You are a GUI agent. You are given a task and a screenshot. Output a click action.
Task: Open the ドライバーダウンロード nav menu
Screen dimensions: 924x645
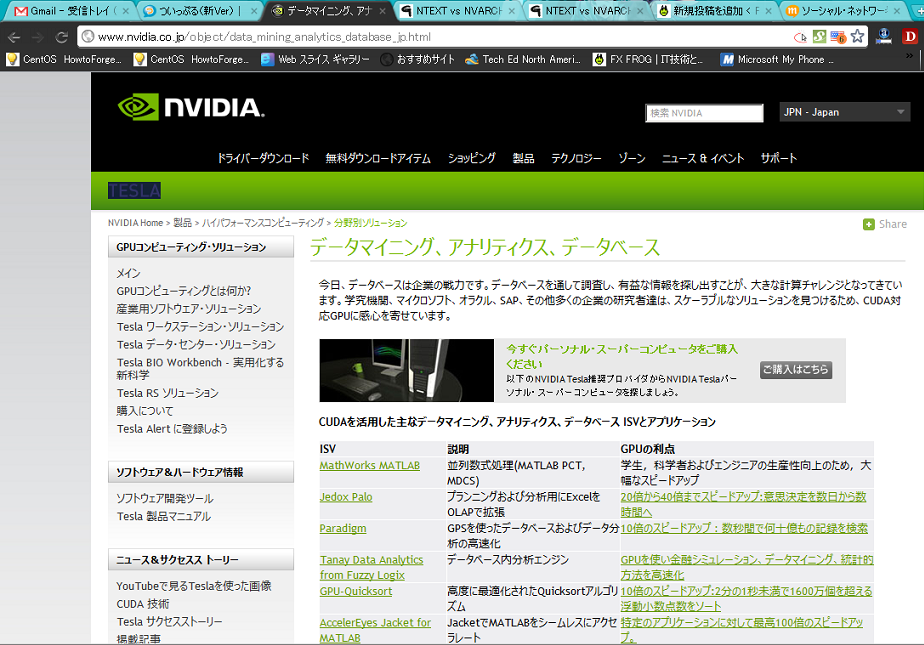(263, 158)
